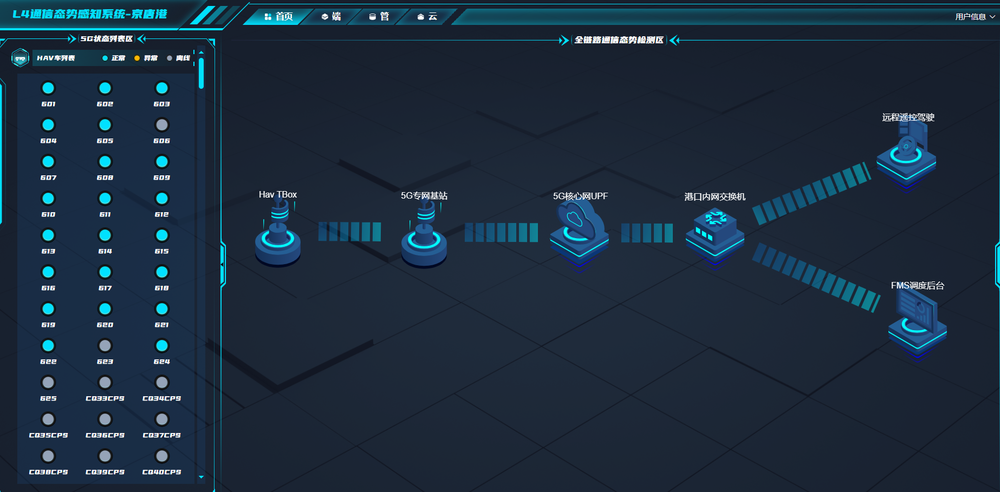Click the CQ37CPS vehicle label
Screen dimensions: 1000x492
[x=162, y=435]
